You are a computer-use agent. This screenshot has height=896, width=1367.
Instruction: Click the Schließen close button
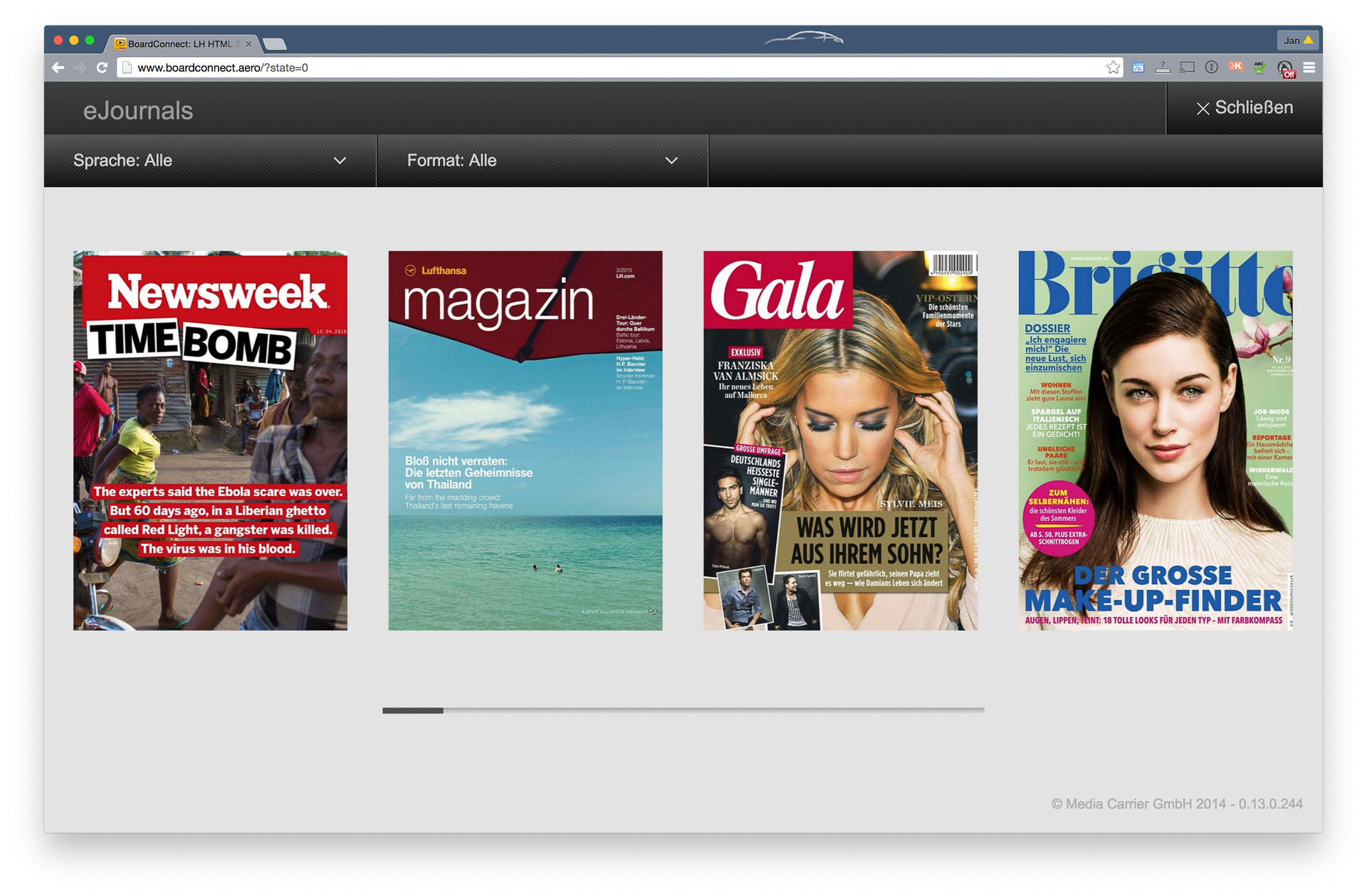pos(1245,108)
